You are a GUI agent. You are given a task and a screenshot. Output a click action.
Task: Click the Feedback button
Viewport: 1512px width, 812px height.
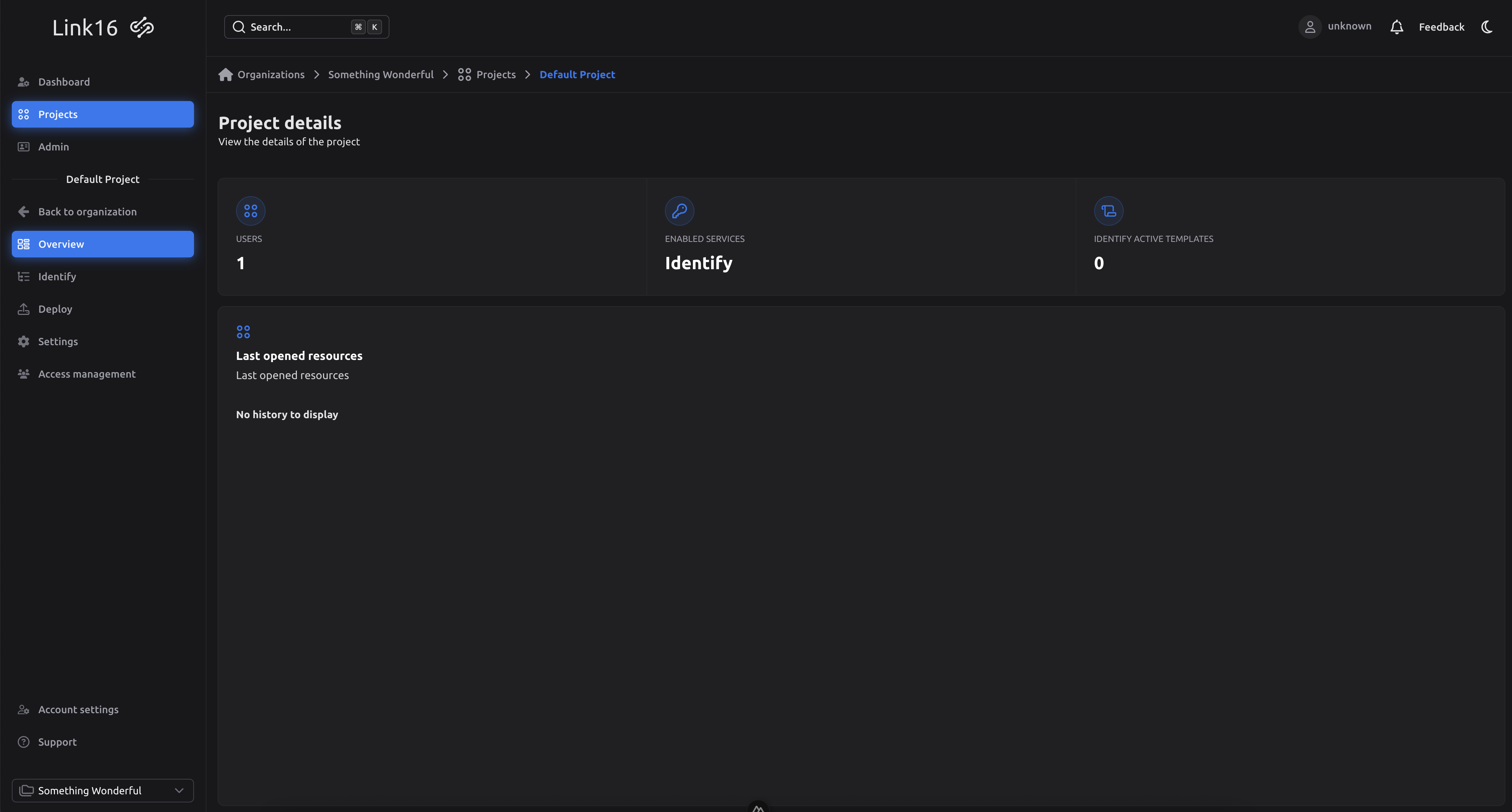1441,27
